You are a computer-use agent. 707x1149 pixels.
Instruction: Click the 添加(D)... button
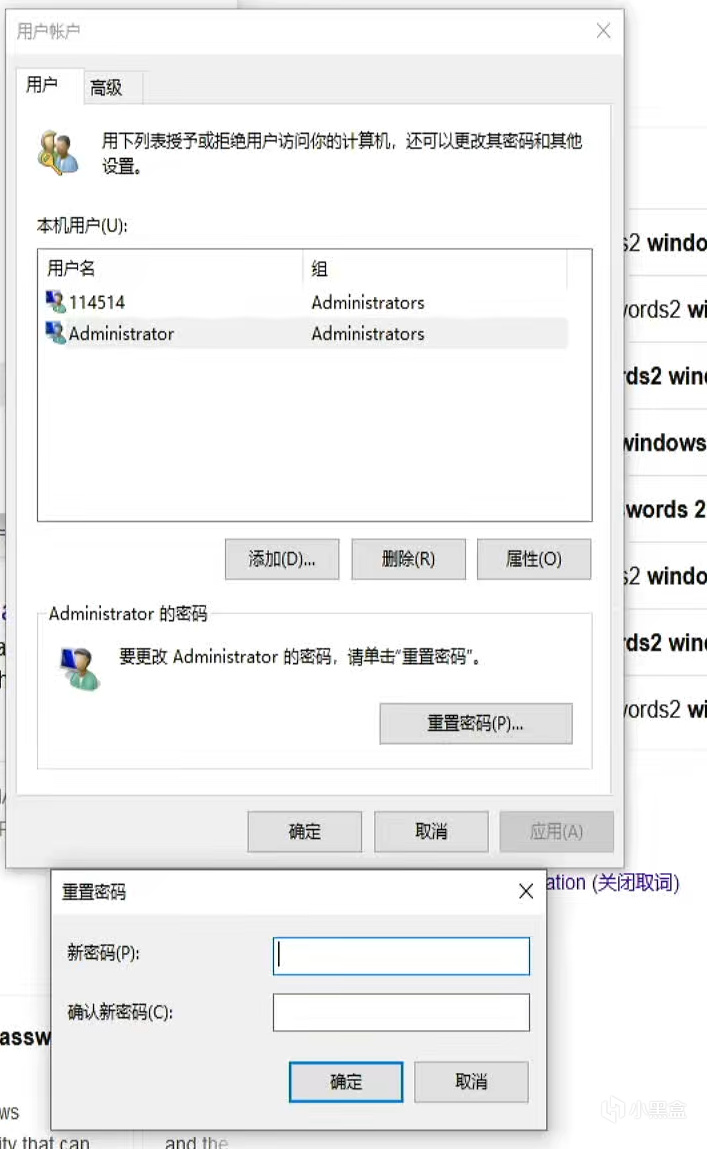tap(282, 559)
